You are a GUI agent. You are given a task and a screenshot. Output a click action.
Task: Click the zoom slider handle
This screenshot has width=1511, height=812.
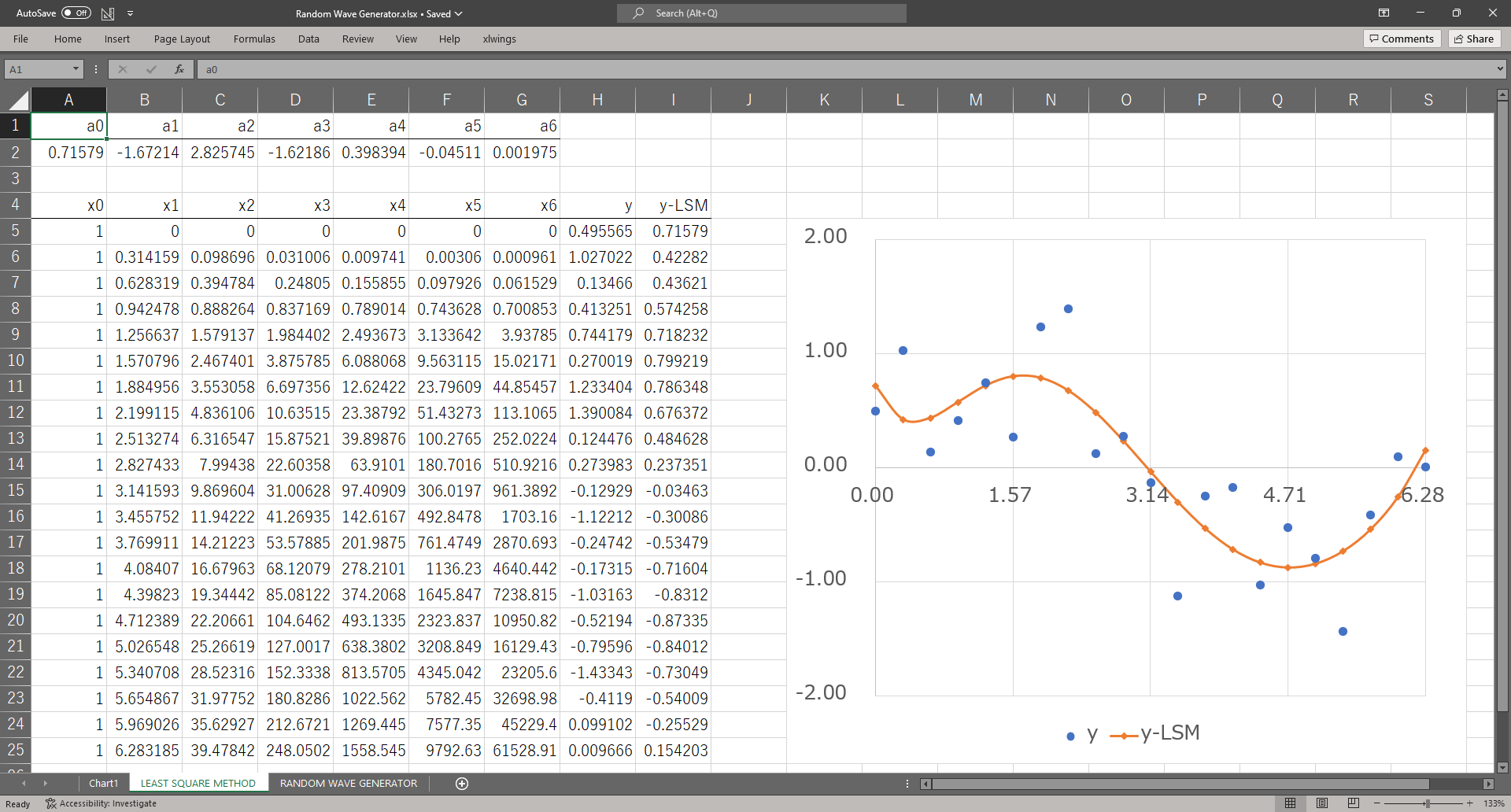coord(1427,803)
